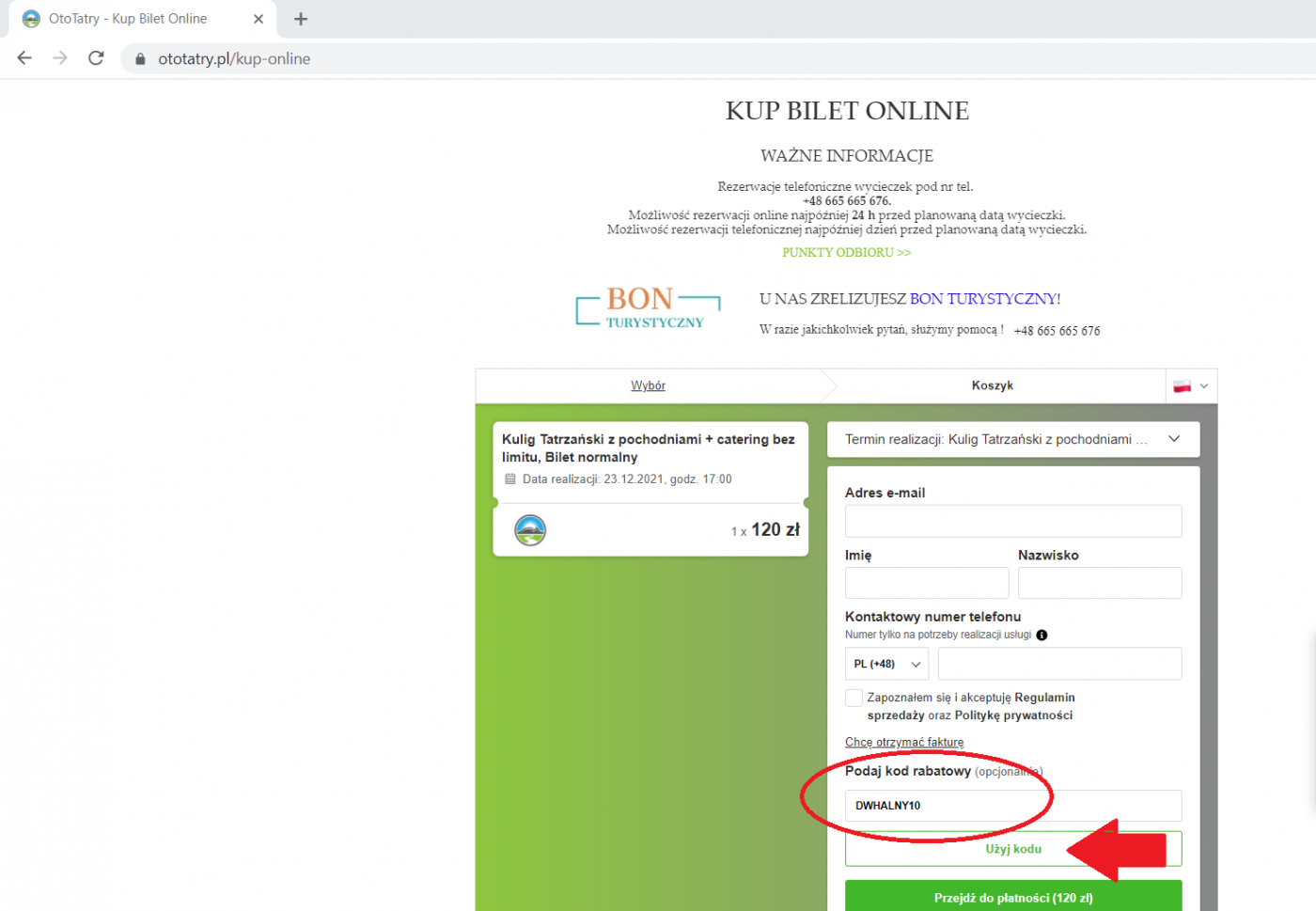Reload the page with refresh icon
Viewport: 1316px width, 911px height.
(x=96, y=58)
